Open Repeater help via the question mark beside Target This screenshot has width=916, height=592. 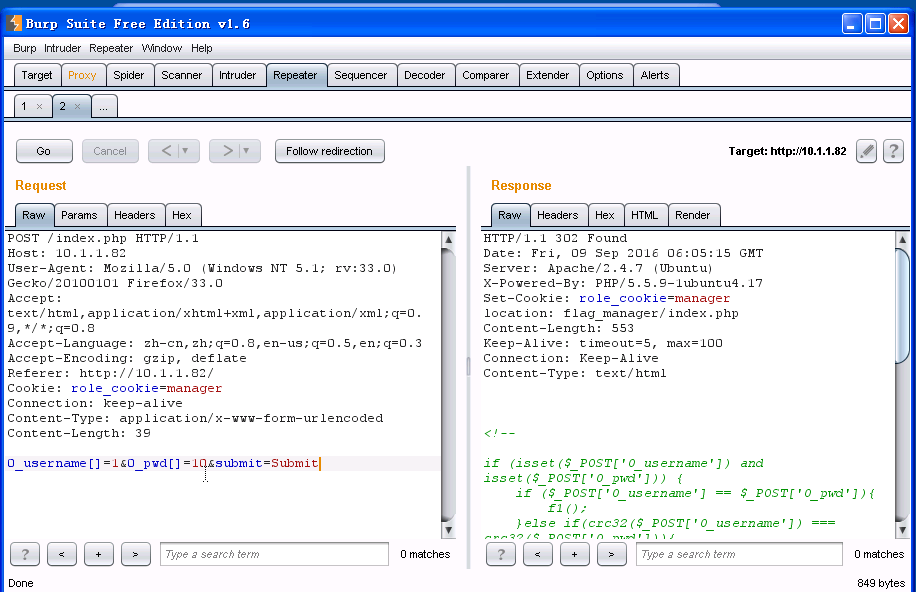pos(893,151)
